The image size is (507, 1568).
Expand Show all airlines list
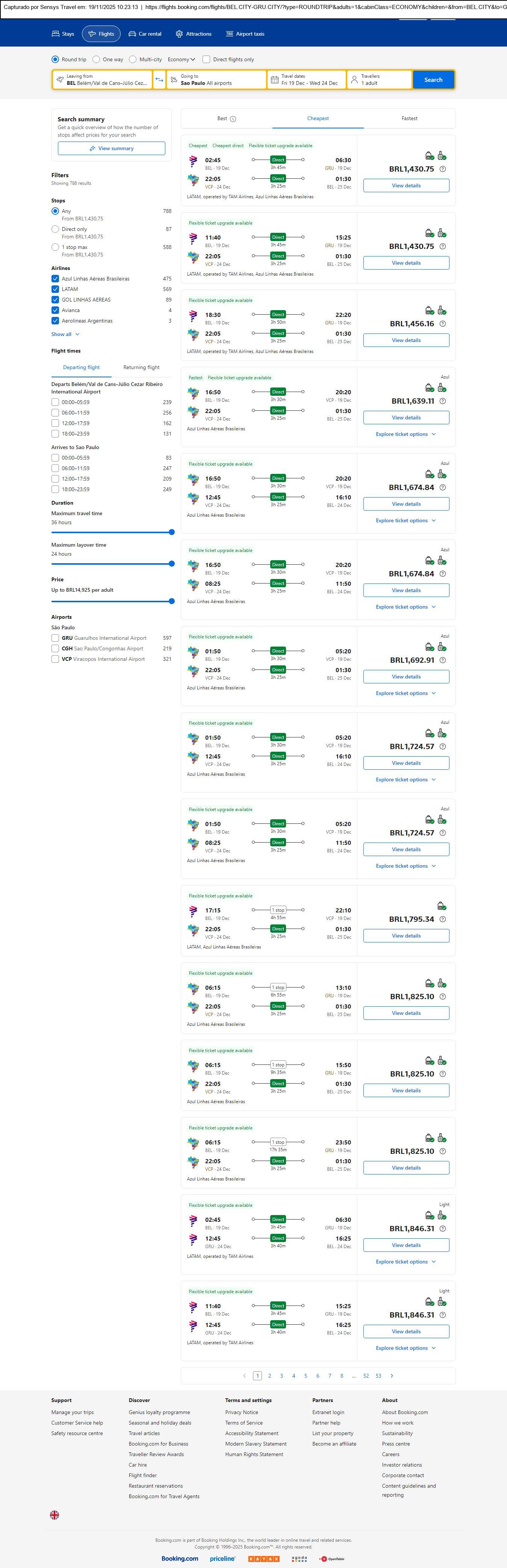pyautogui.click(x=65, y=334)
